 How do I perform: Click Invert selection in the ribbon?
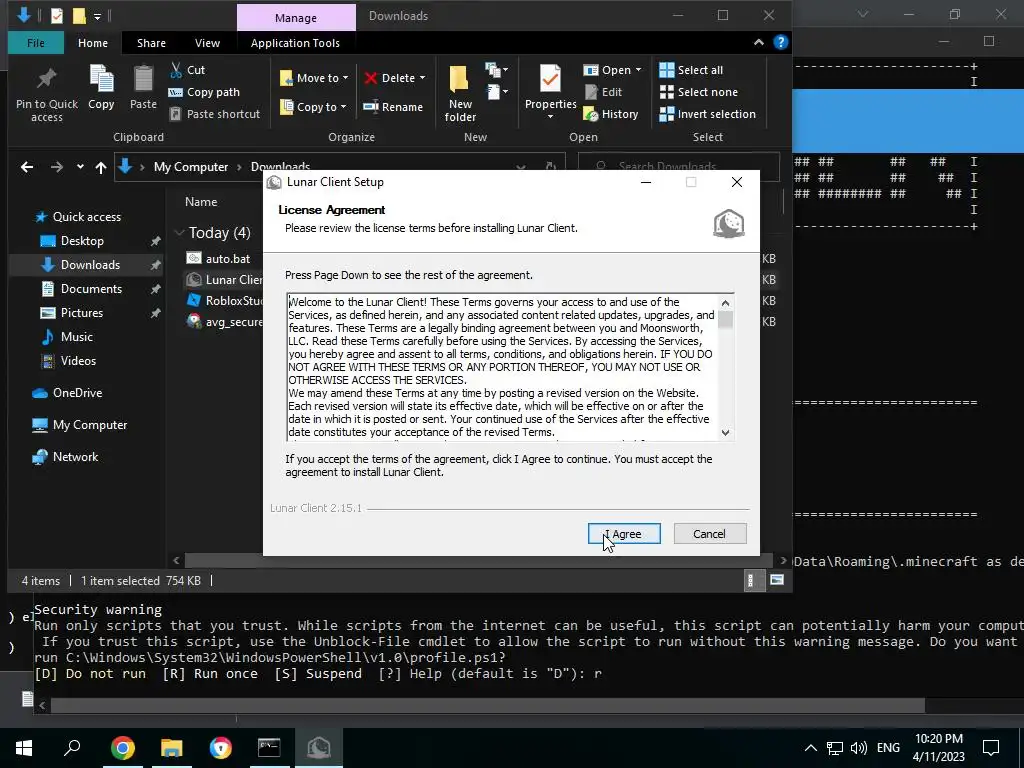[x=707, y=114]
